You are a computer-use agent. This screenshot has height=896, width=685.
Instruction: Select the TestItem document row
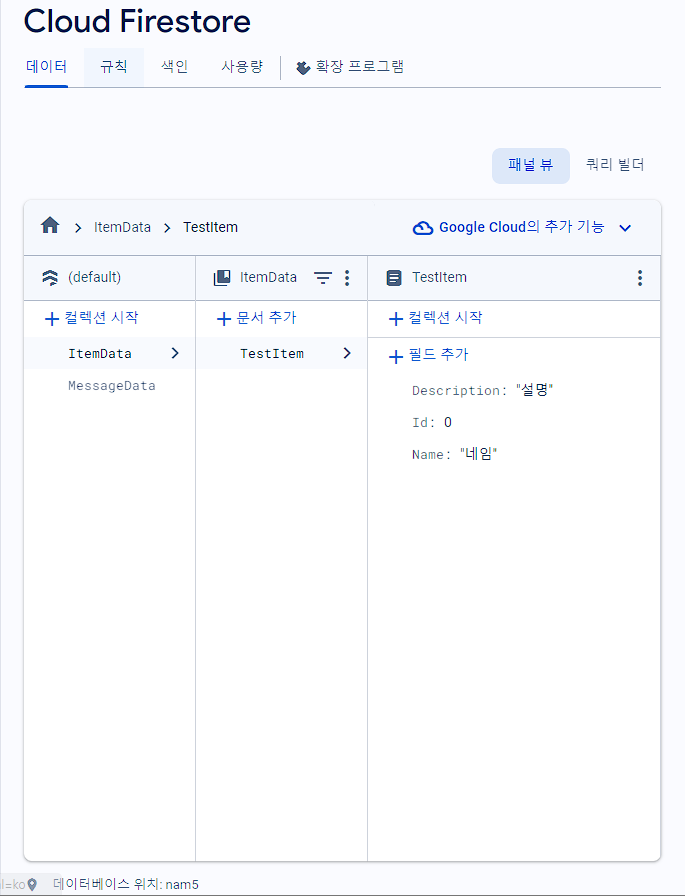tap(281, 353)
